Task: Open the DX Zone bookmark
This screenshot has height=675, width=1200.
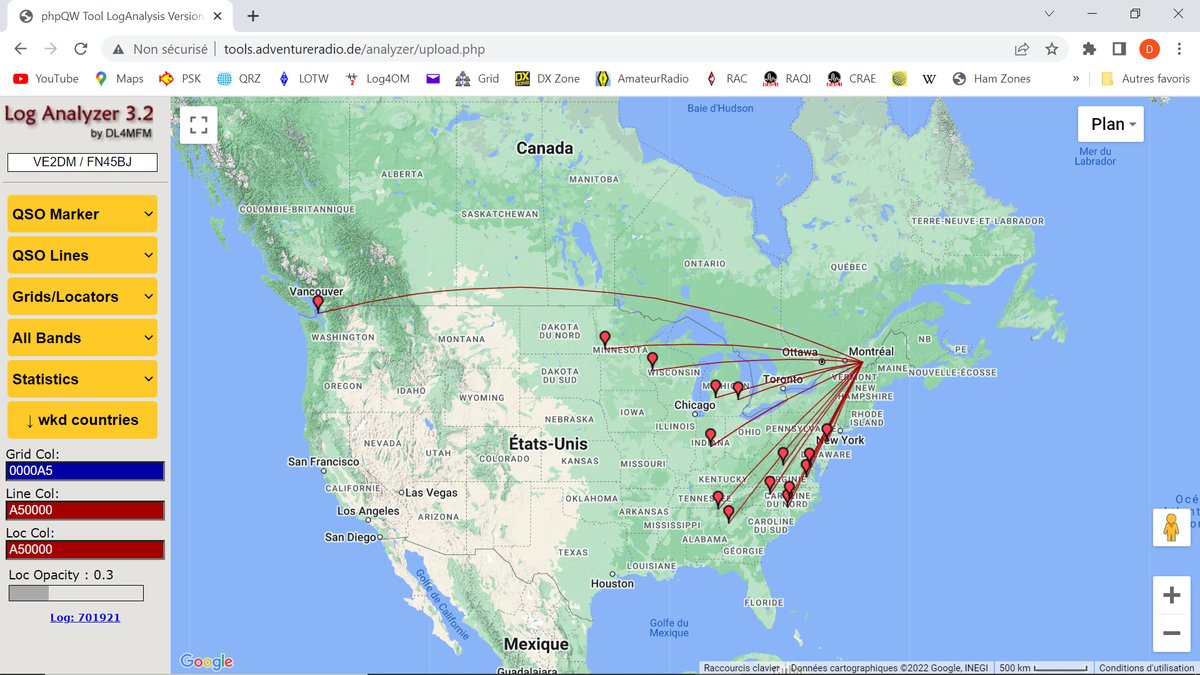Action: 546,78
